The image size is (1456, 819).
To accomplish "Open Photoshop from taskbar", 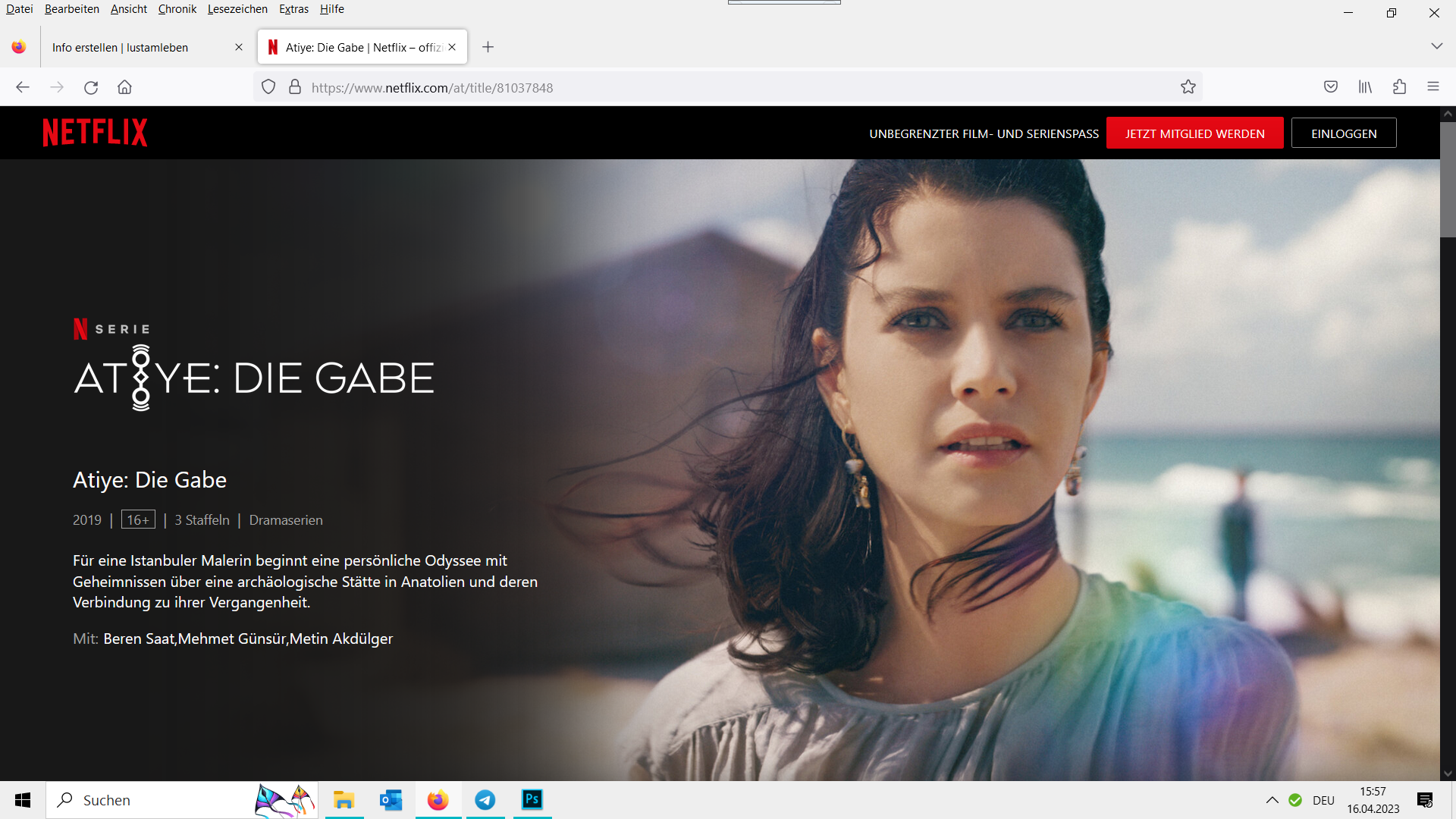I will click(532, 800).
